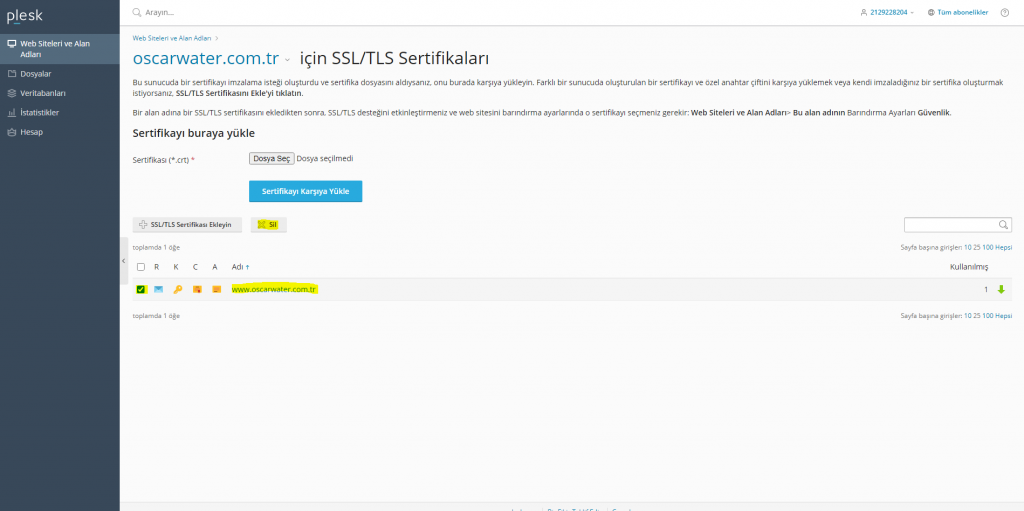
Task: Show Hepsi entries, bottom pager
Action: pos(1004,316)
